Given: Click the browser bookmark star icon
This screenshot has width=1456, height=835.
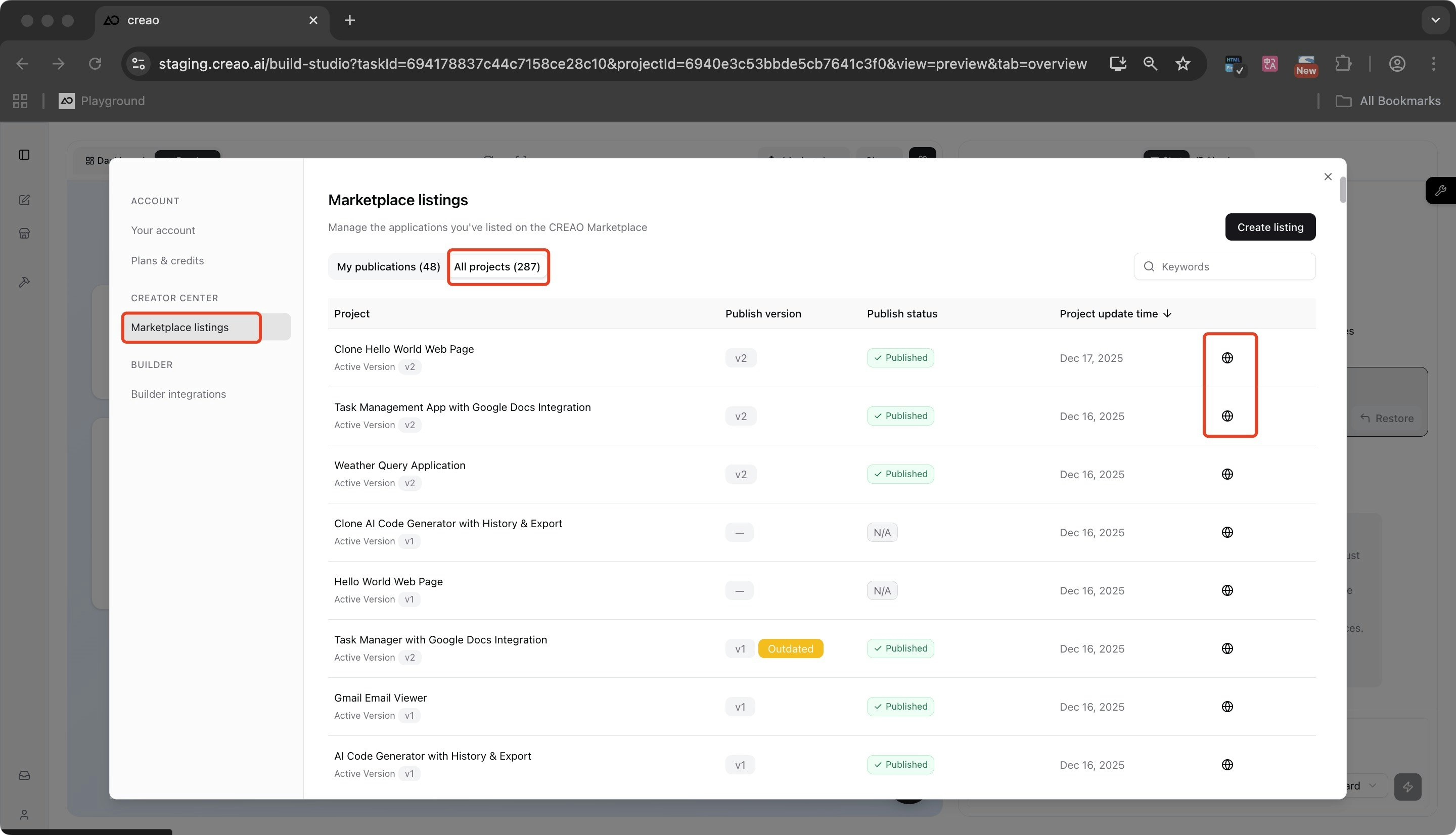Looking at the screenshot, I should 1182,64.
